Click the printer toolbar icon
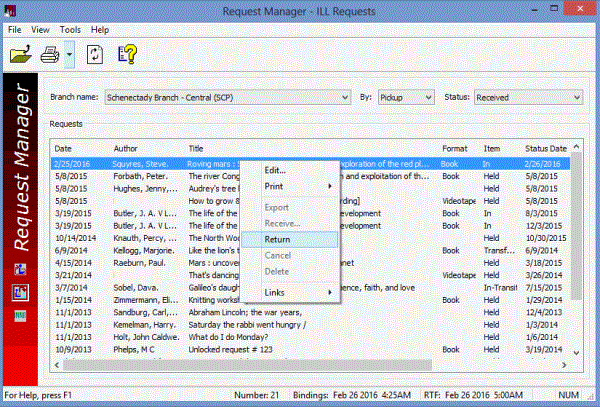The width and height of the screenshot is (600, 407). (49, 56)
